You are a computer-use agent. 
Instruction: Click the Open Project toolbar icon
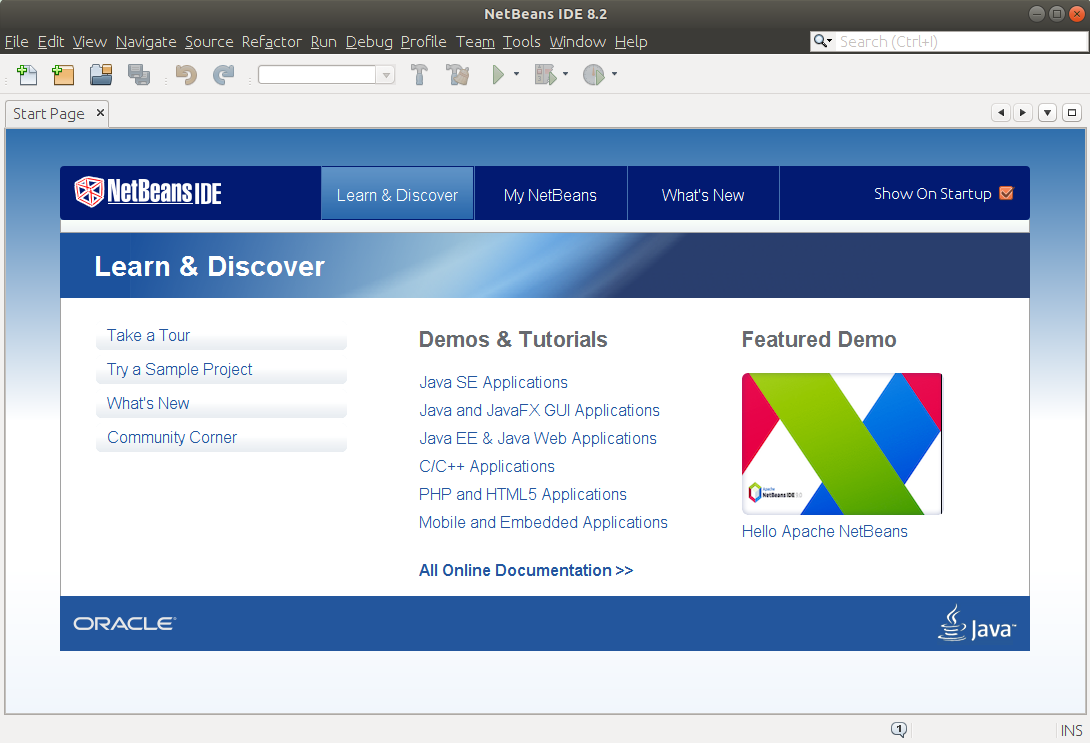point(101,74)
